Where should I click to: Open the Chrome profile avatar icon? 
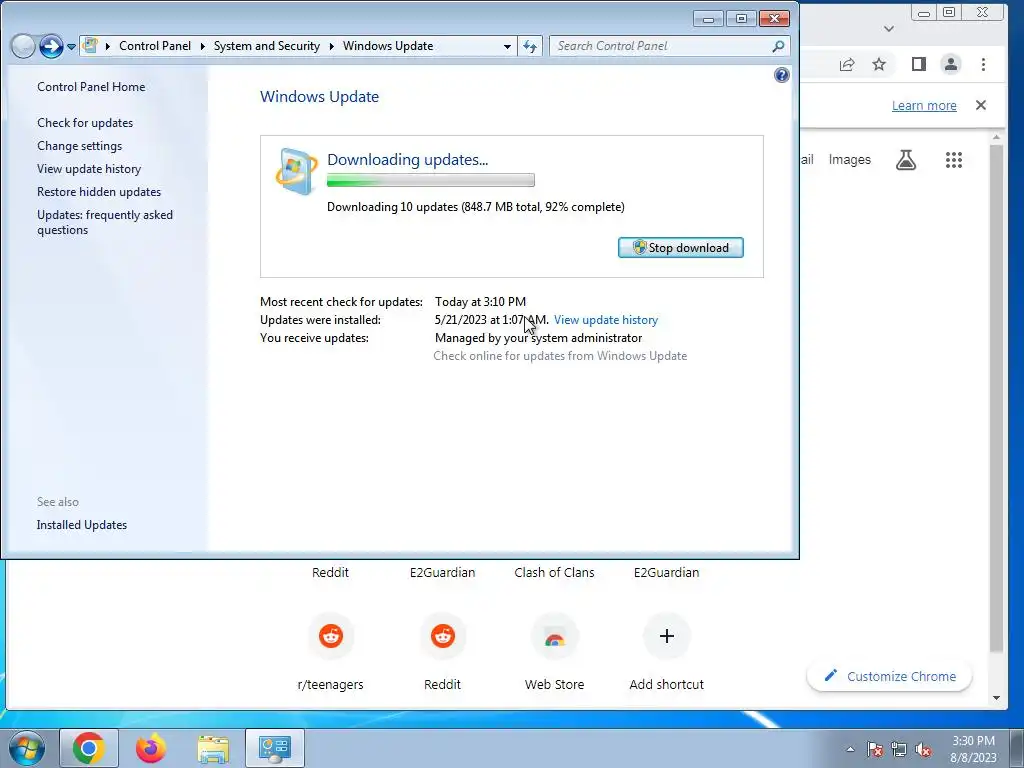[x=951, y=64]
